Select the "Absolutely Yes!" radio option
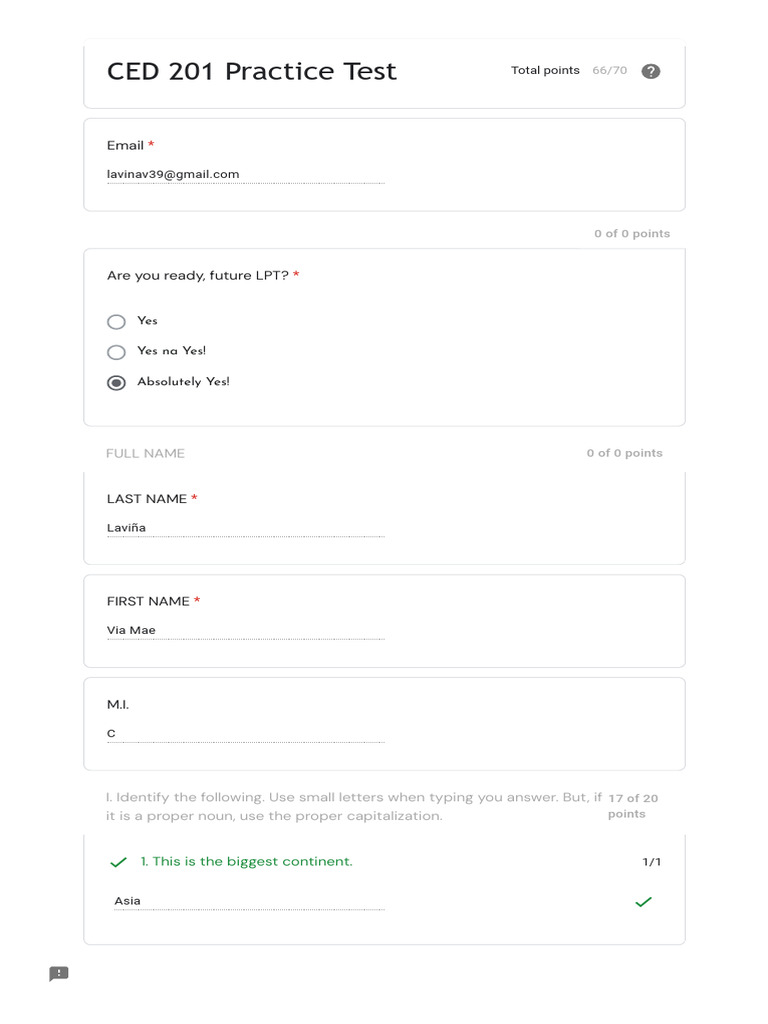This screenshot has height=1024, width=768. click(117, 383)
